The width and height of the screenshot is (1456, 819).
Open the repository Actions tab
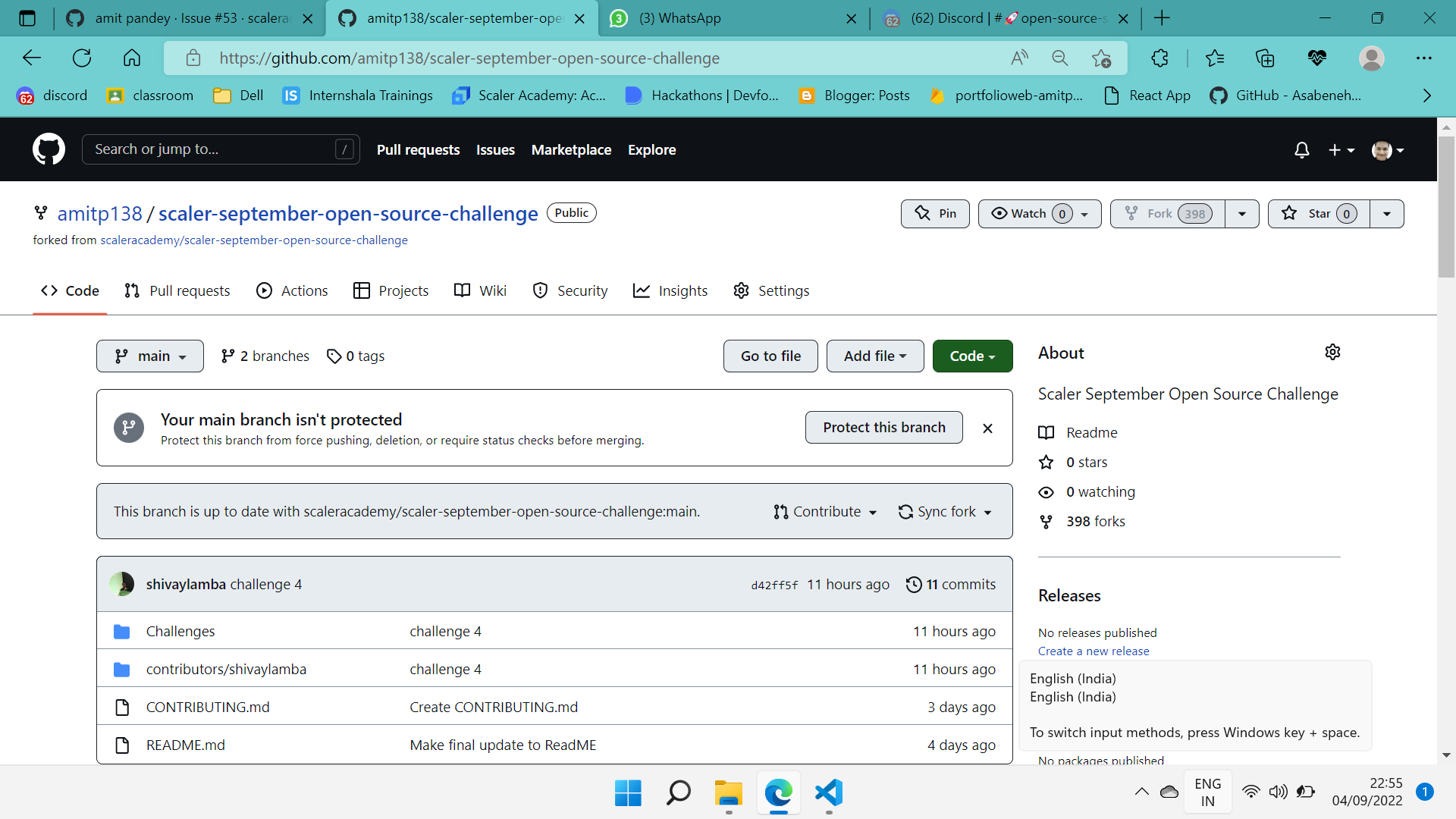tap(291, 290)
